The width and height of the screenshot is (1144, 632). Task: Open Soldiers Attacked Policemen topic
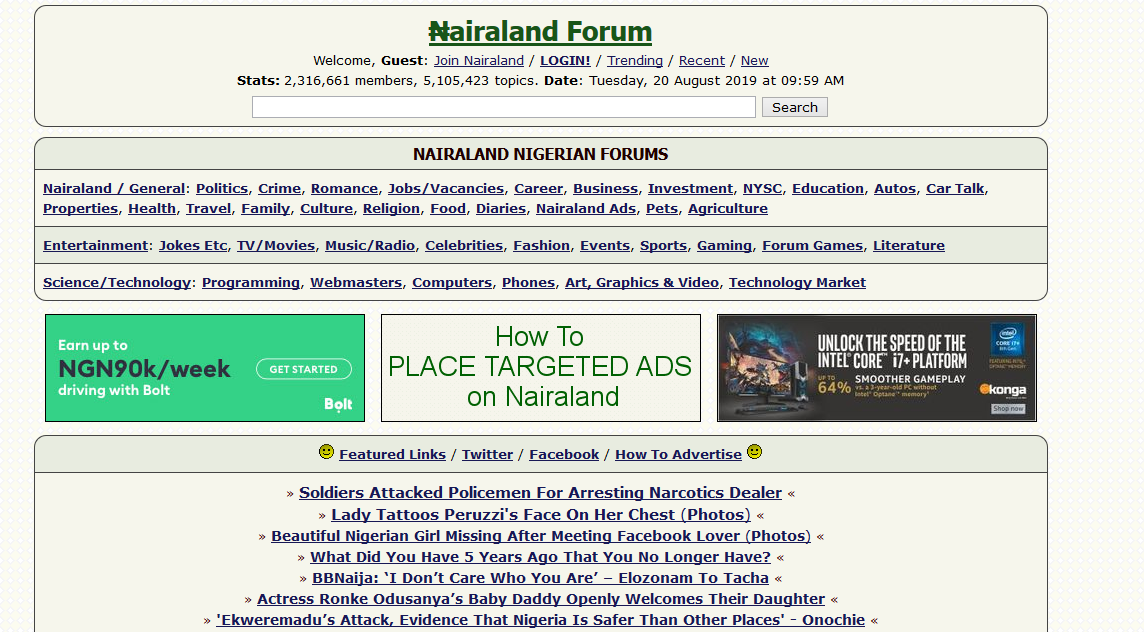541,493
